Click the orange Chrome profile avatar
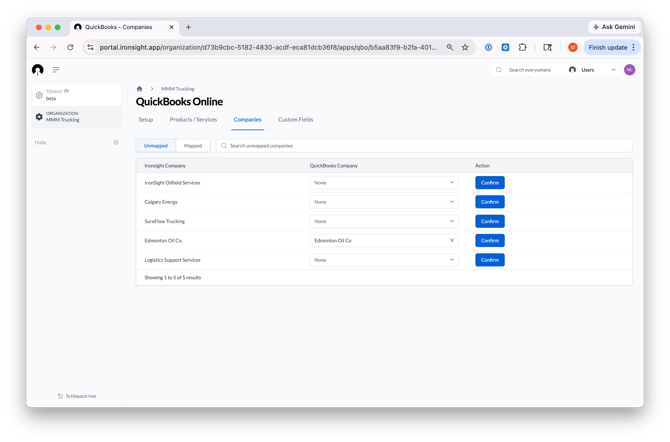670x442 pixels. (573, 47)
